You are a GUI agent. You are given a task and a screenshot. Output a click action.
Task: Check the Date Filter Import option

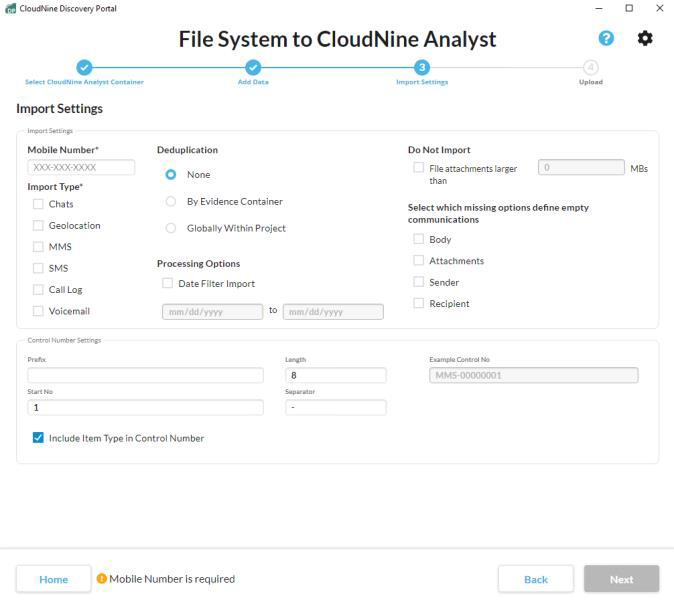pyautogui.click(x=167, y=283)
